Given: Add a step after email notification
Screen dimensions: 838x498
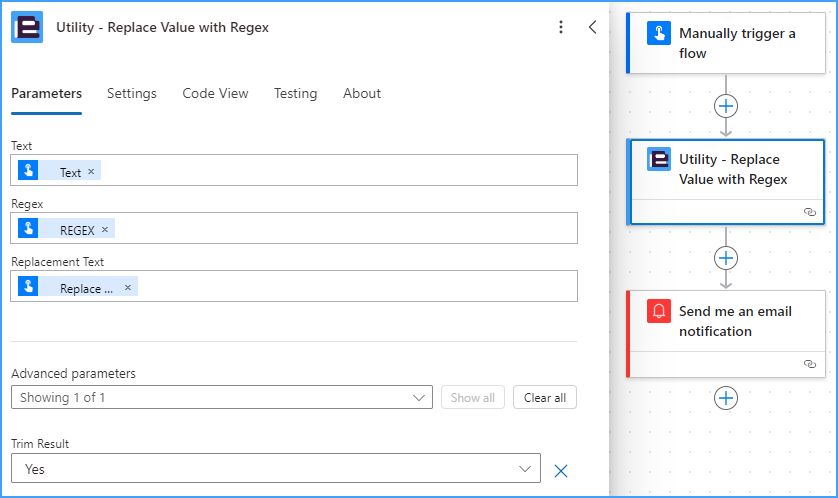Looking at the screenshot, I should point(726,398).
